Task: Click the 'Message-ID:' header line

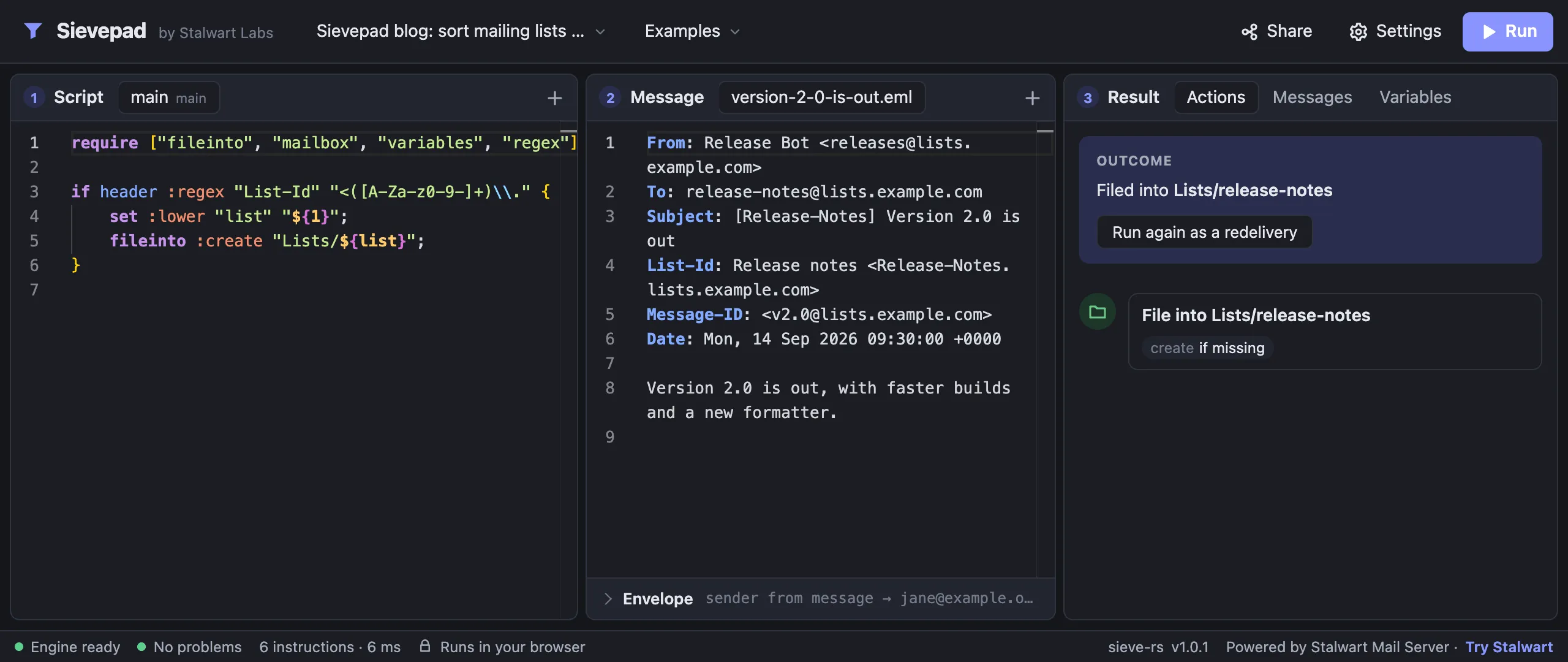Action: [x=819, y=314]
